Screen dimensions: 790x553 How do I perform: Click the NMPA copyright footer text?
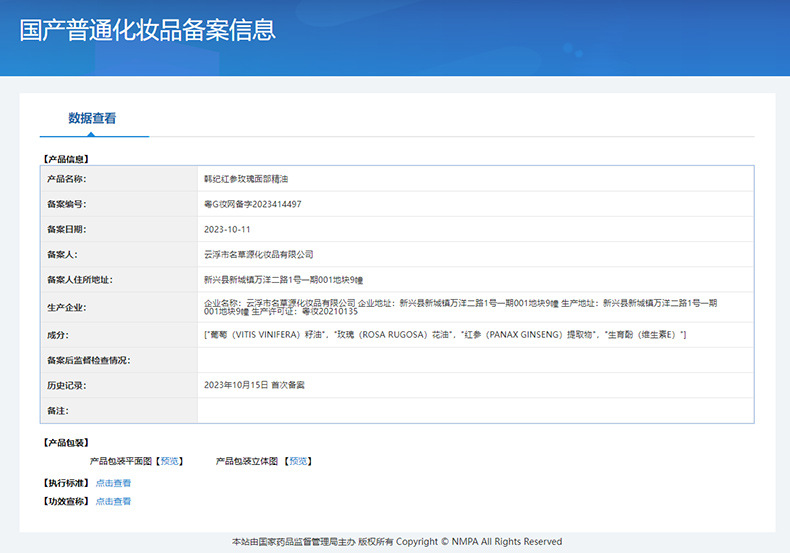(x=397, y=541)
